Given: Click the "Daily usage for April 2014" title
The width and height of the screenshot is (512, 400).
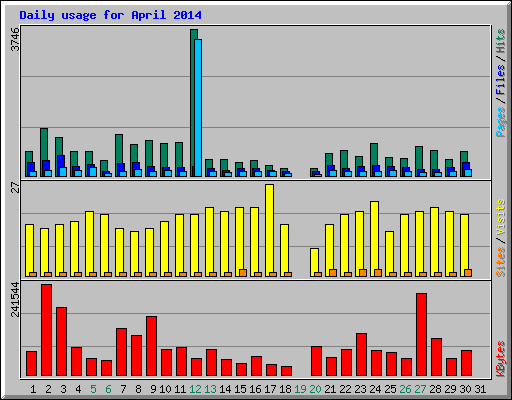Looking at the screenshot, I should (x=110, y=15).
